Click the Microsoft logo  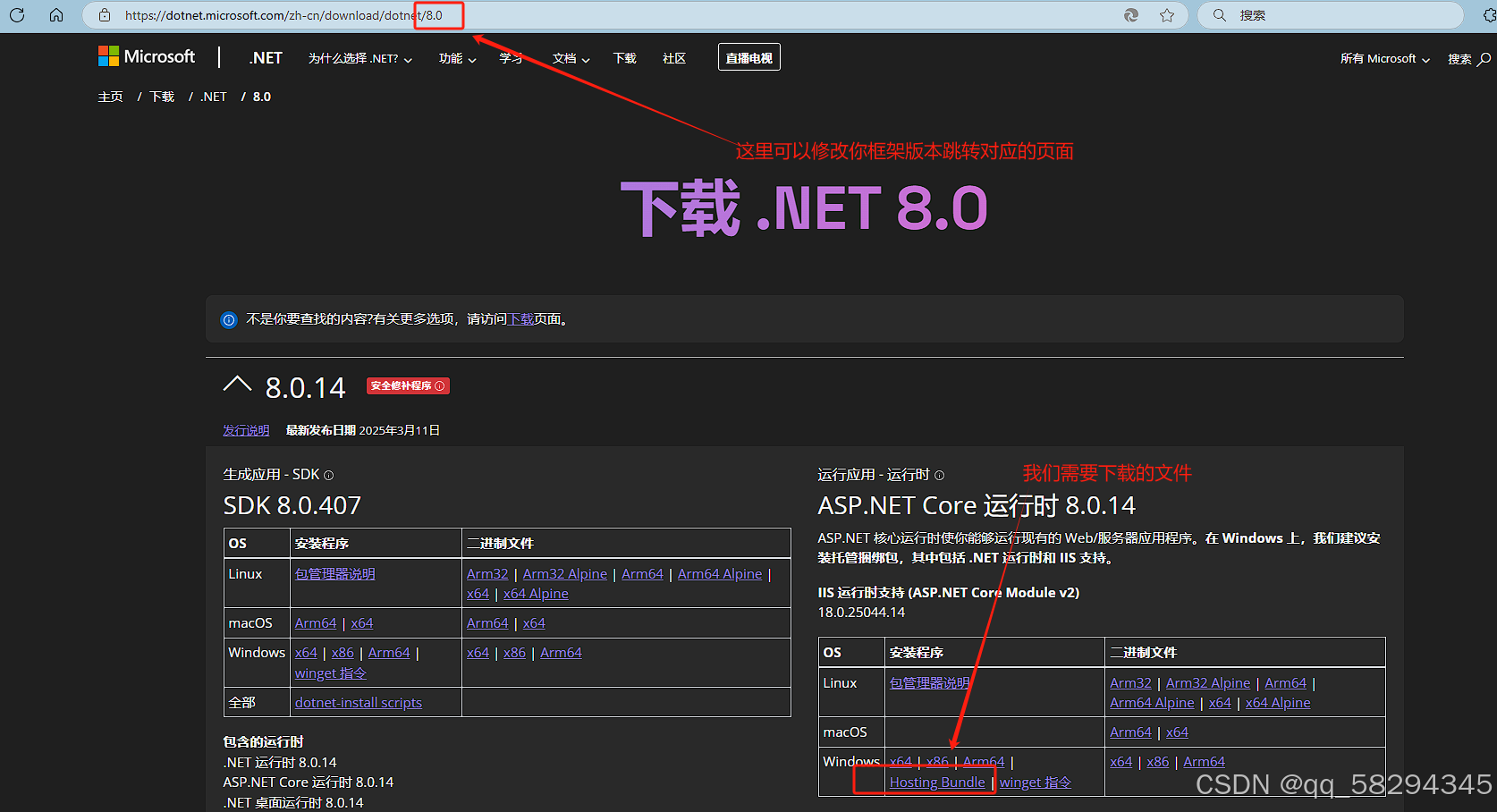tap(147, 56)
